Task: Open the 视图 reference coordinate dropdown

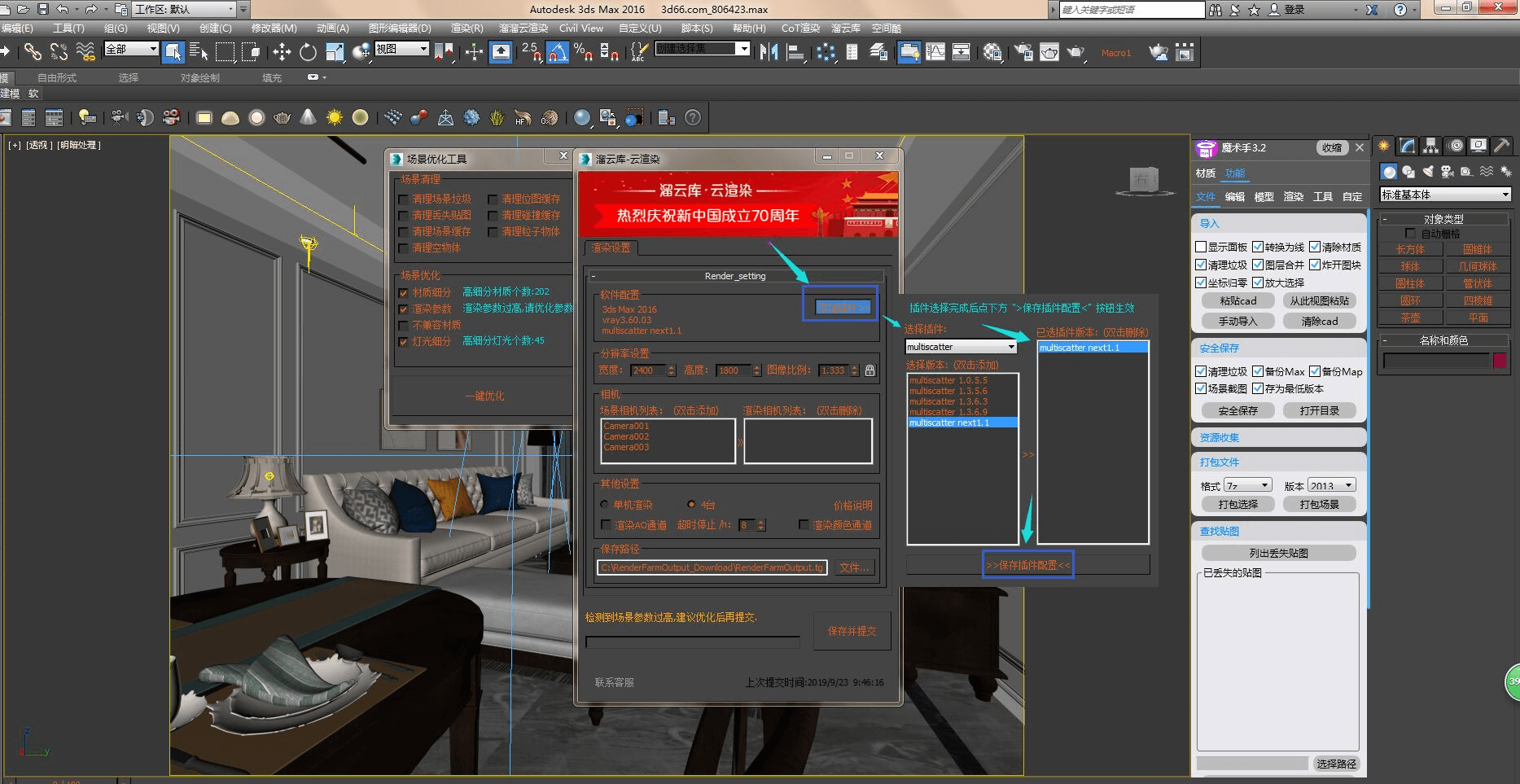Action: click(x=401, y=49)
